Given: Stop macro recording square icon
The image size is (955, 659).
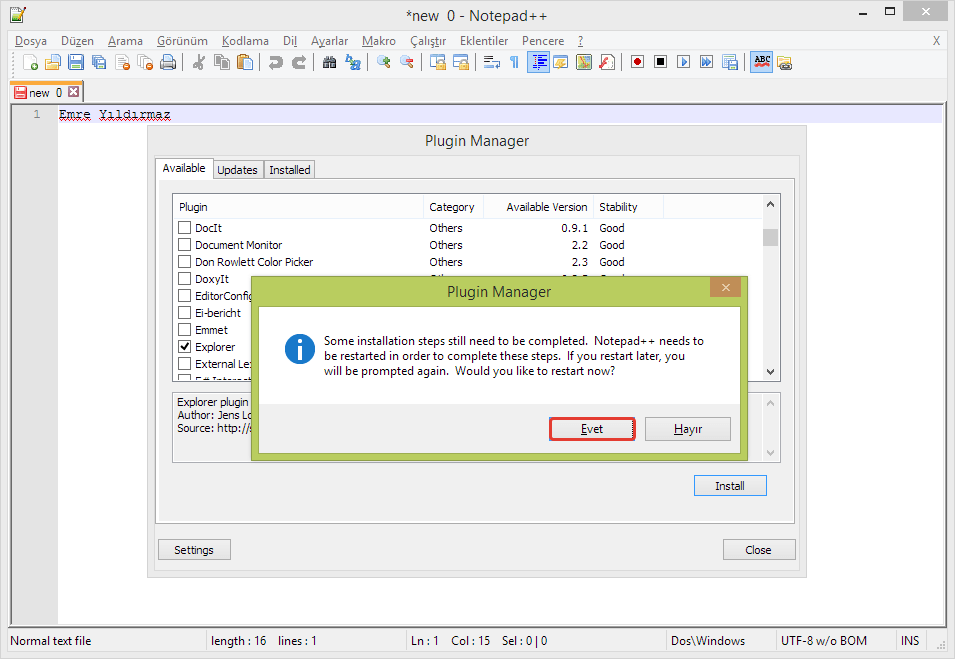Looking at the screenshot, I should [x=660, y=62].
